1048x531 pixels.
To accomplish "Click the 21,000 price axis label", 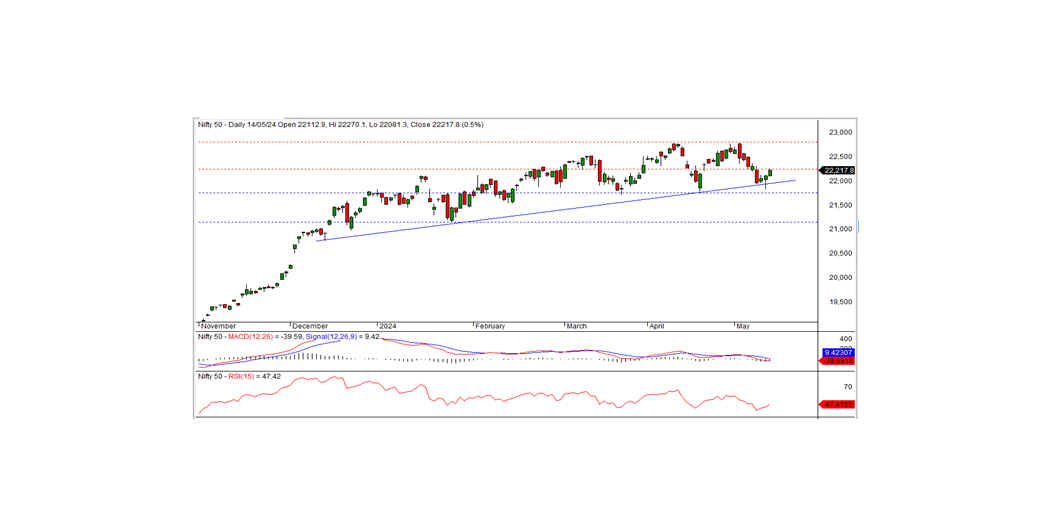I will click(839, 229).
